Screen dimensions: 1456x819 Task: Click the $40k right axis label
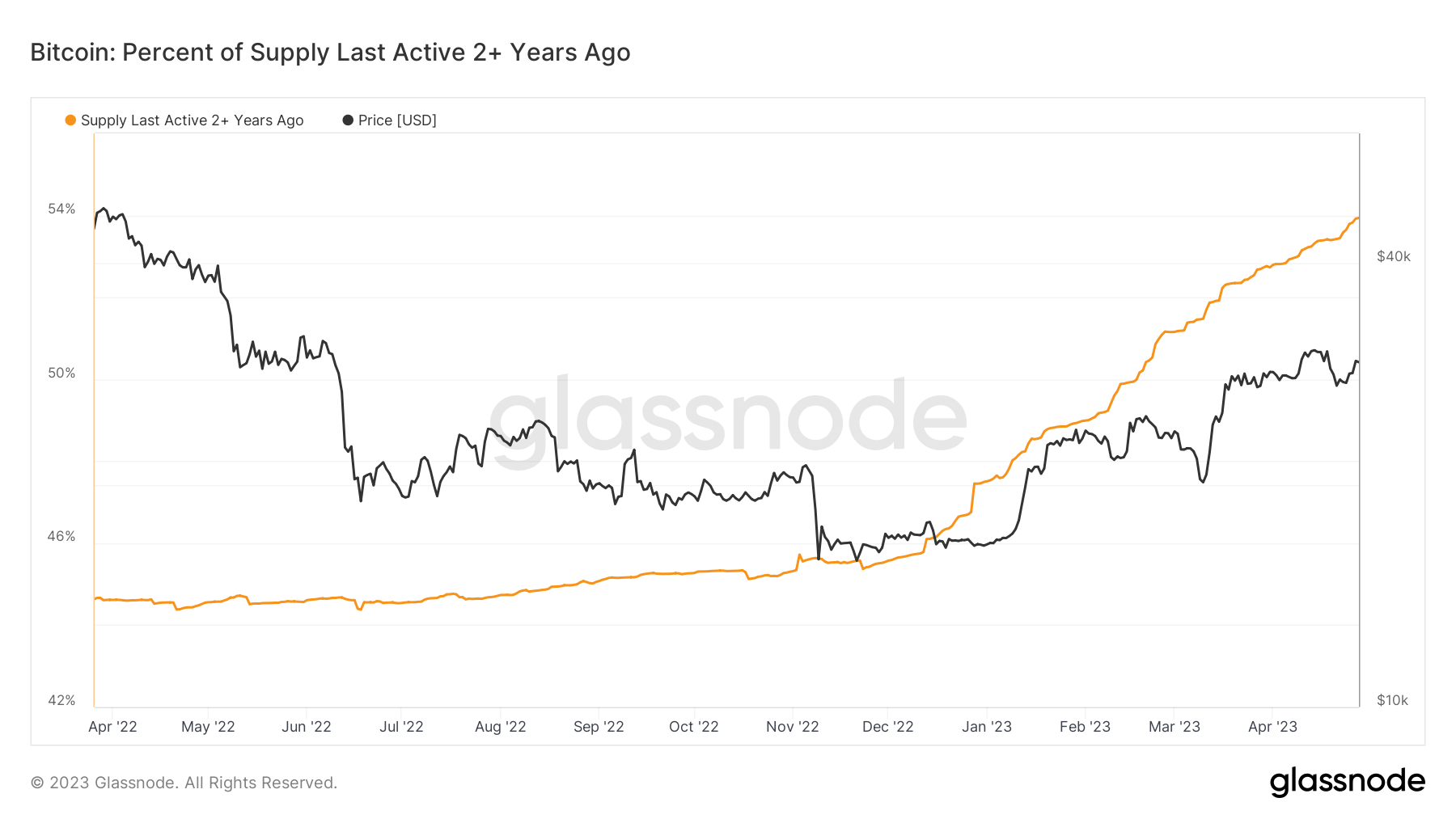[1393, 257]
